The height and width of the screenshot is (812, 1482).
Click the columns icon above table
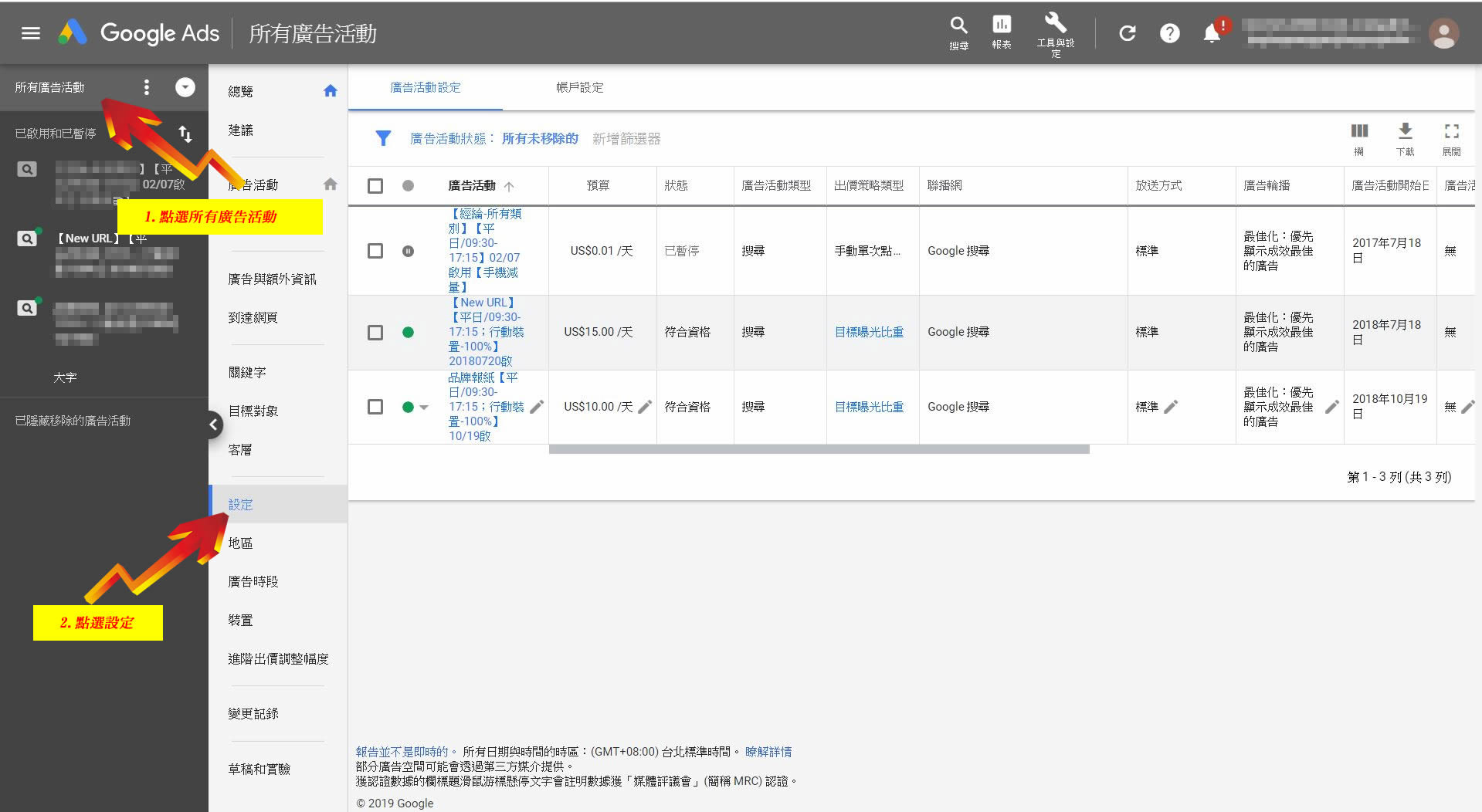pyautogui.click(x=1359, y=131)
